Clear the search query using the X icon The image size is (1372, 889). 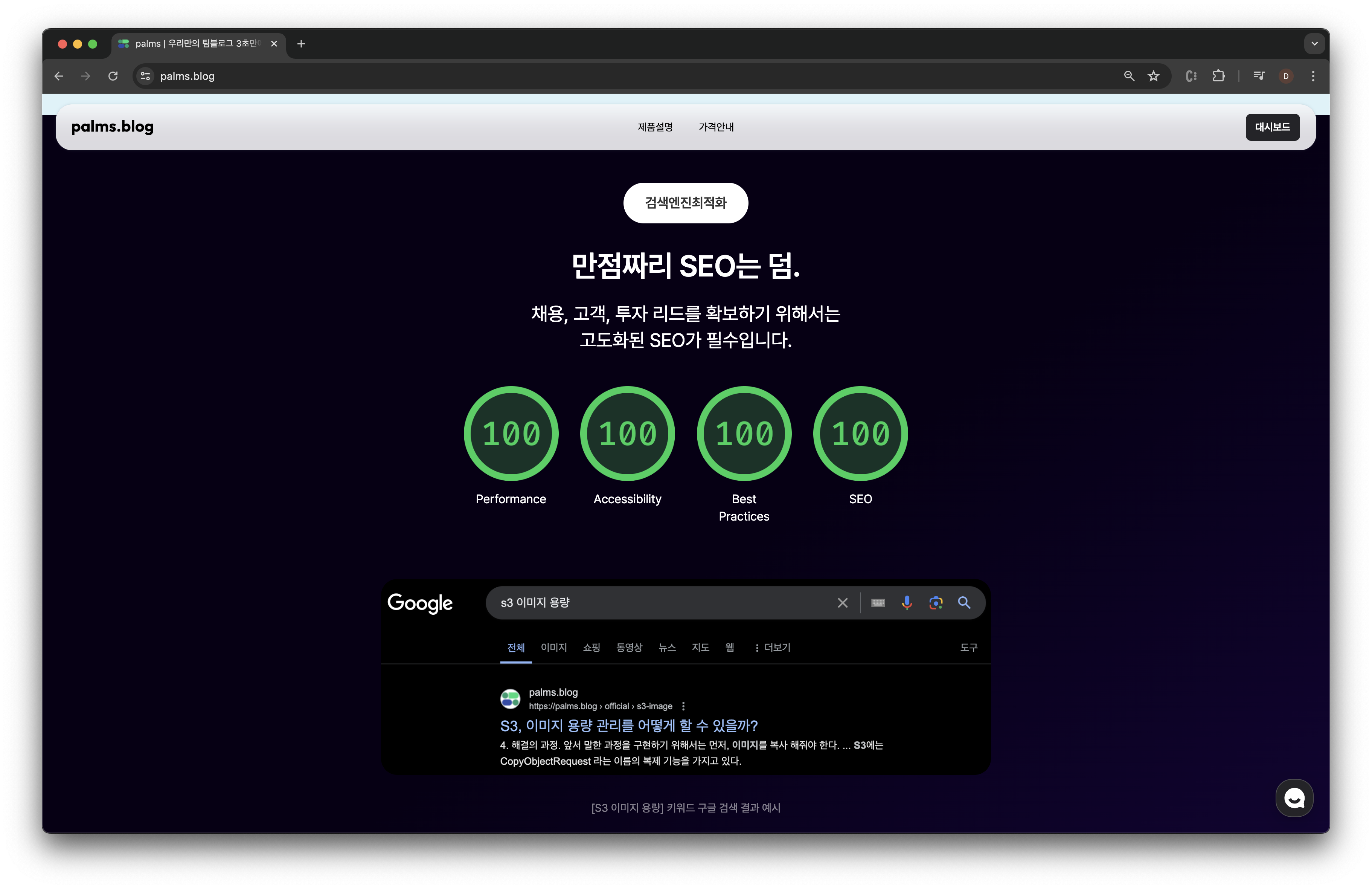pos(842,602)
